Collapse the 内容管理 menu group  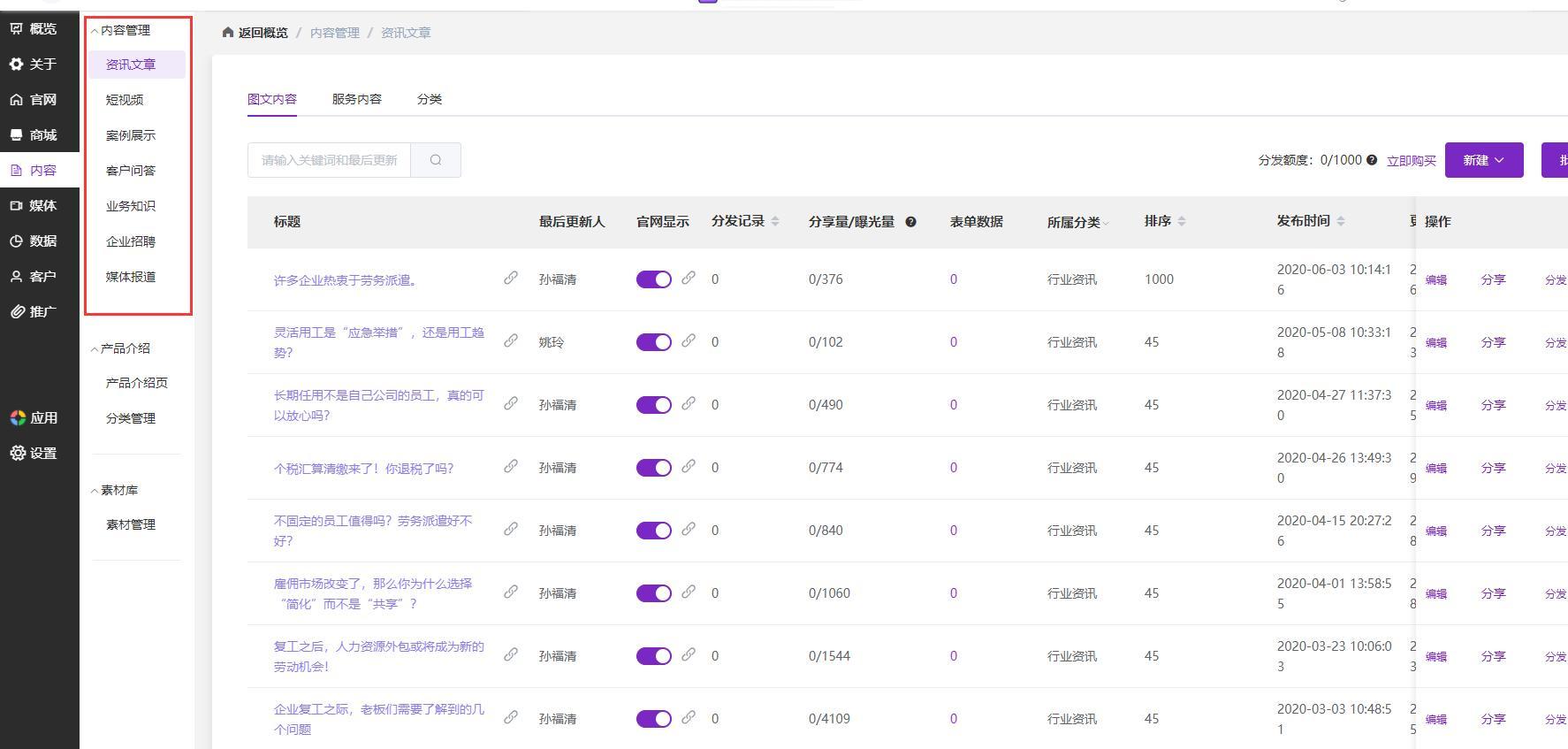121,30
